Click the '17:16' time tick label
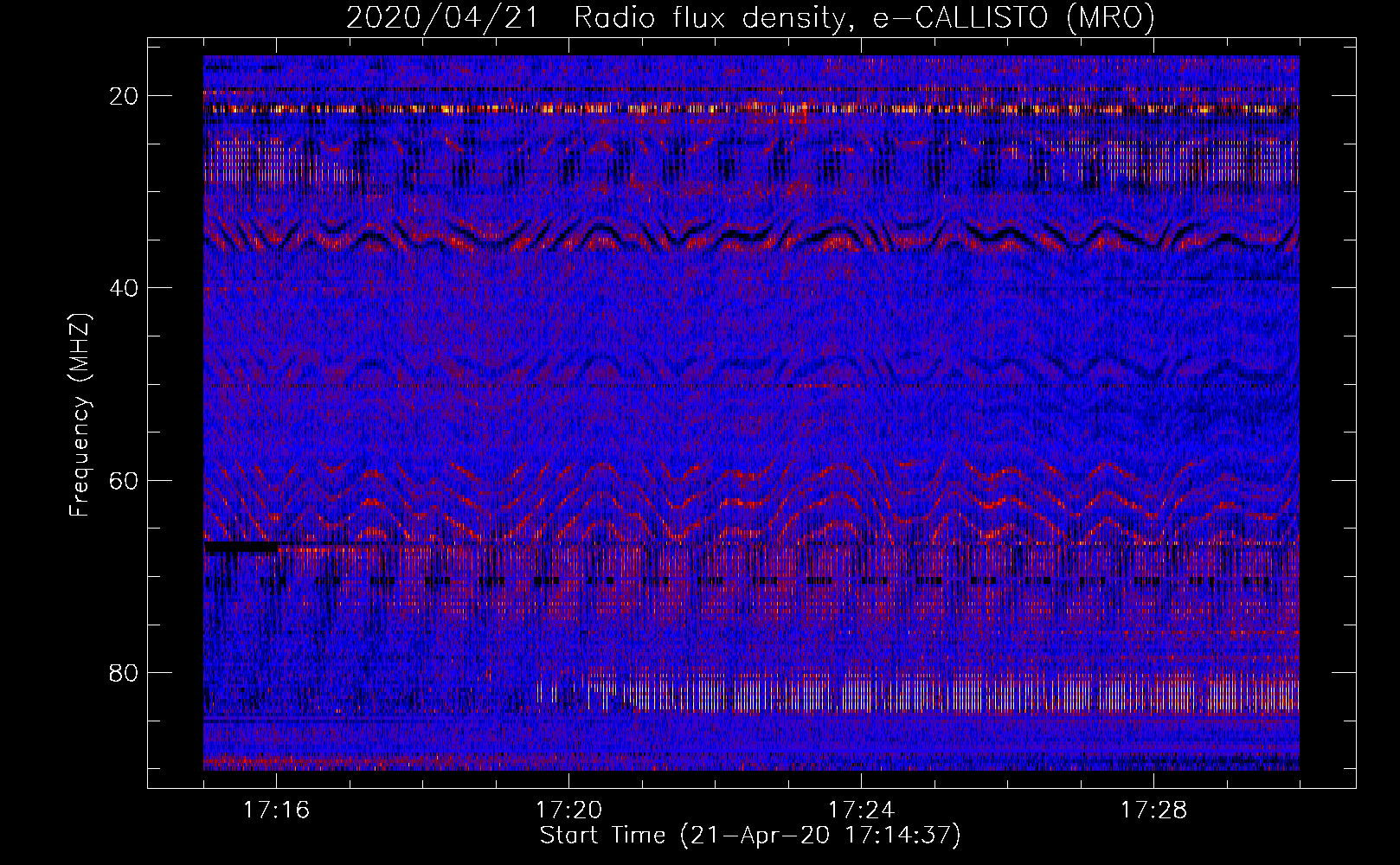This screenshot has width=1400, height=865. (x=277, y=811)
